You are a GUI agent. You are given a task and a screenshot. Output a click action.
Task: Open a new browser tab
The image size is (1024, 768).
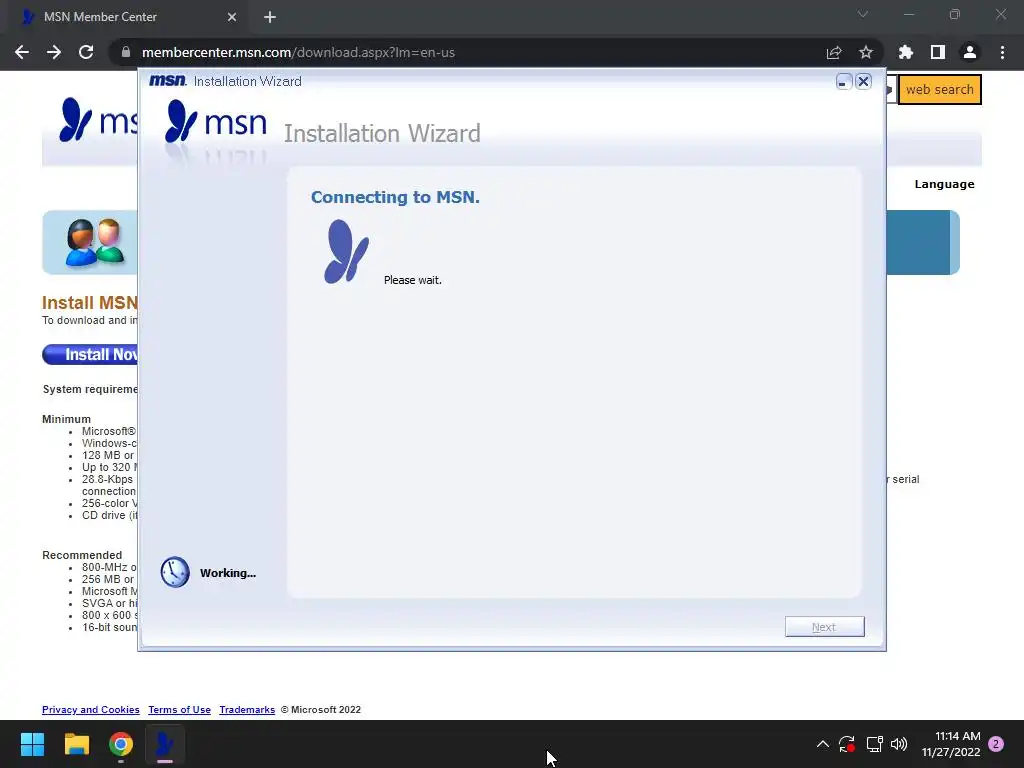click(x=270, y=17)
